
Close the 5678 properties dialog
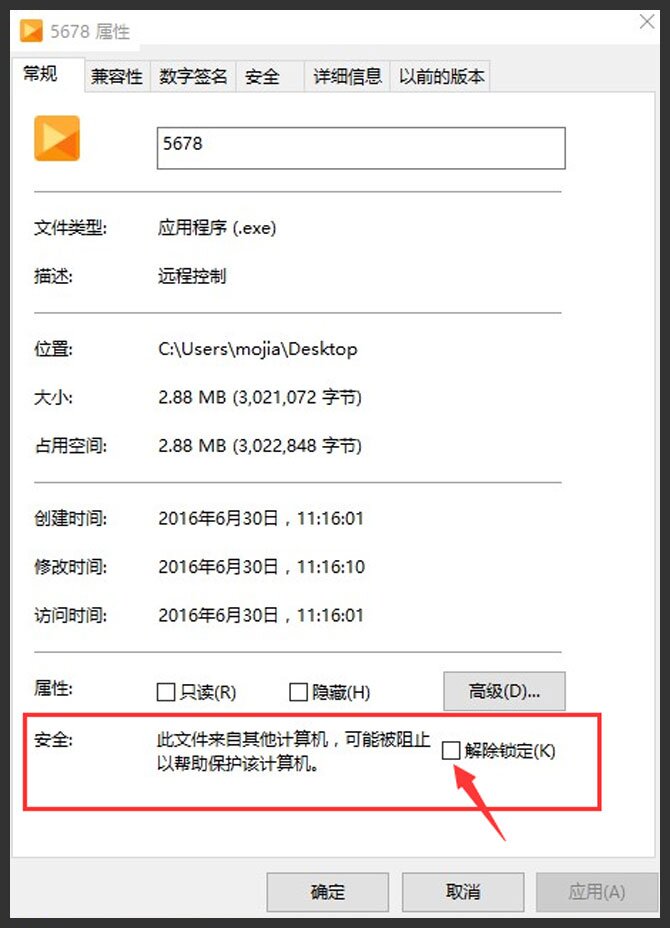647,22
